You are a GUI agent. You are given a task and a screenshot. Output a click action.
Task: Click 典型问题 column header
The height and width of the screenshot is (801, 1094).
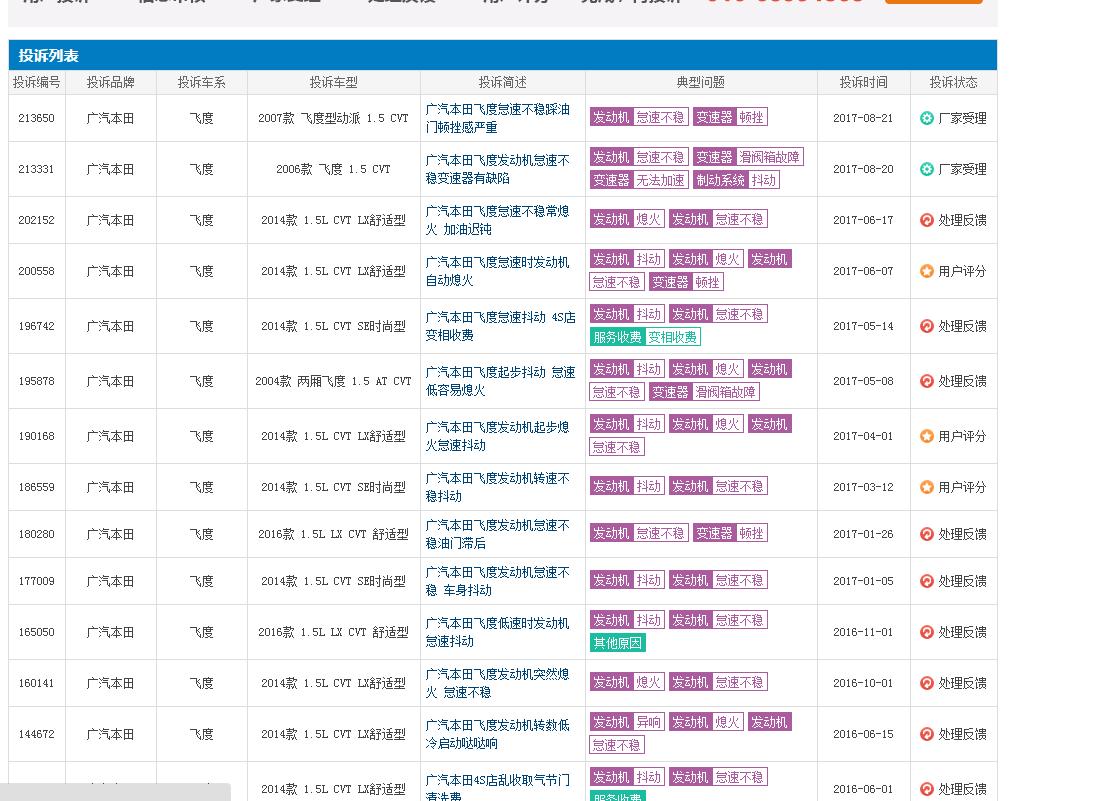[x=700, y=82]
